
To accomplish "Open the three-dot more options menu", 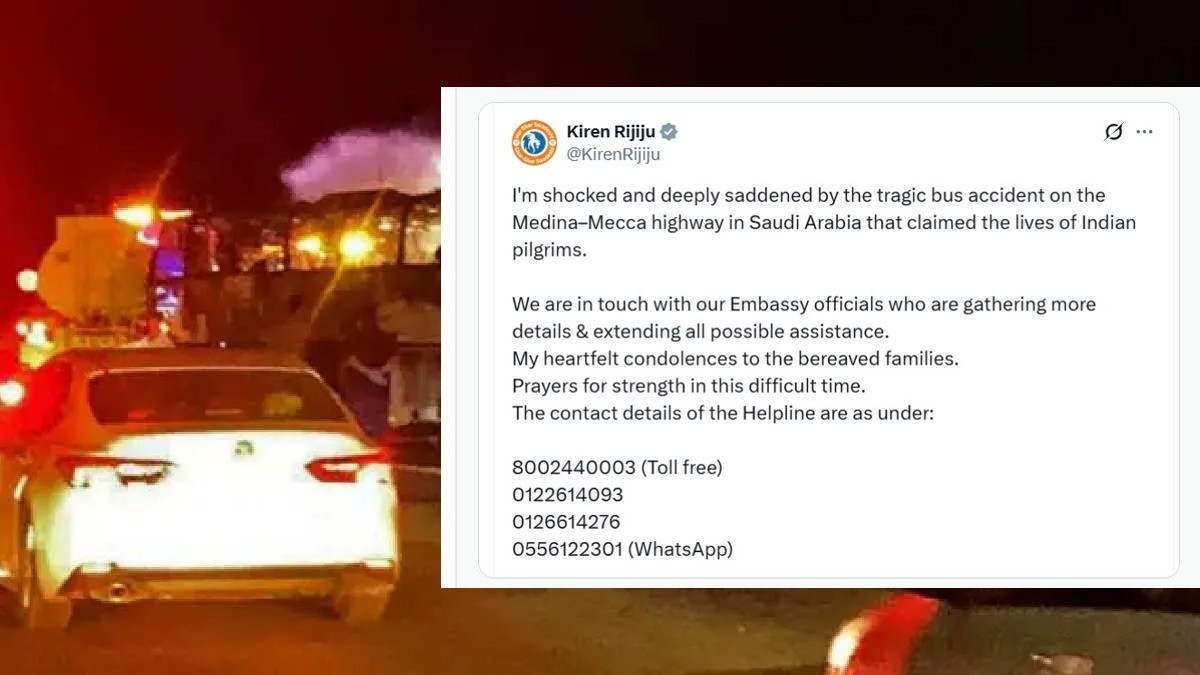I will coord(1145,132).
